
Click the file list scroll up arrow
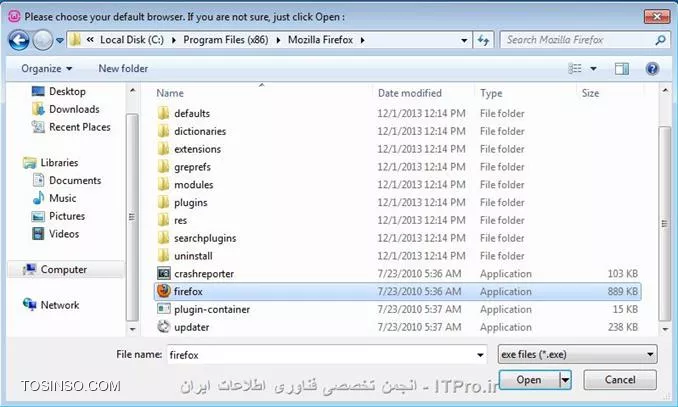pyautogui.click(x=665, y=90)
